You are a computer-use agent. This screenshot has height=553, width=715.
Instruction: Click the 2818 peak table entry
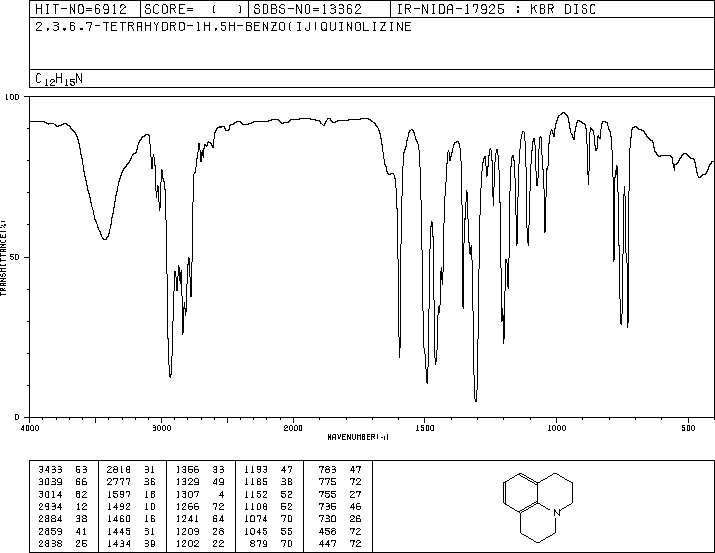[x=119, y=470]
